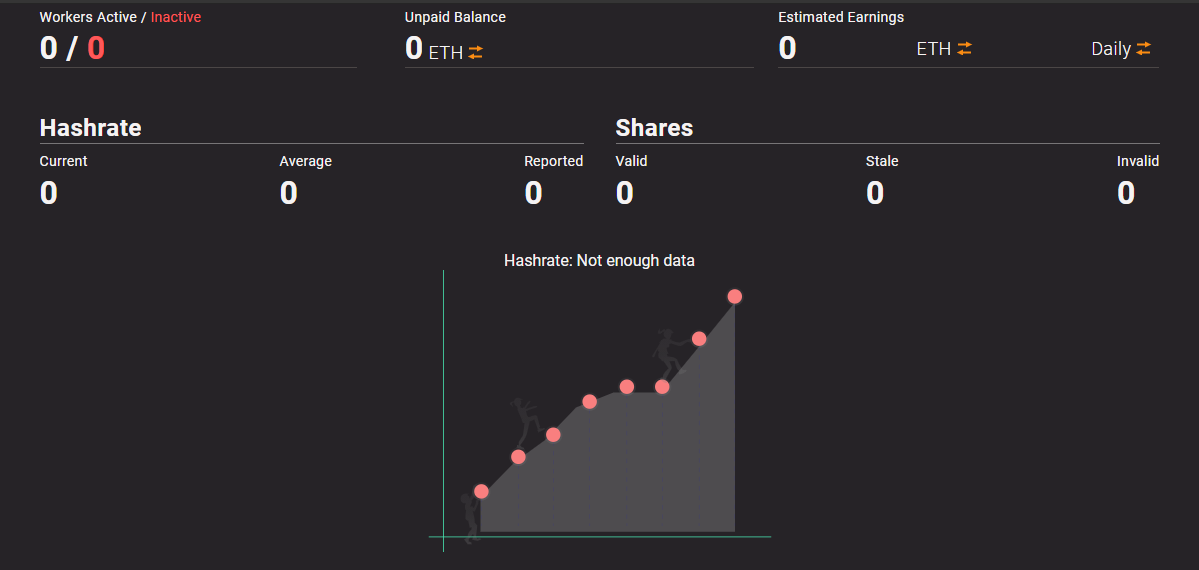Click the red Inactive workers label
The image size is (1199, 570).
point(176,17)
